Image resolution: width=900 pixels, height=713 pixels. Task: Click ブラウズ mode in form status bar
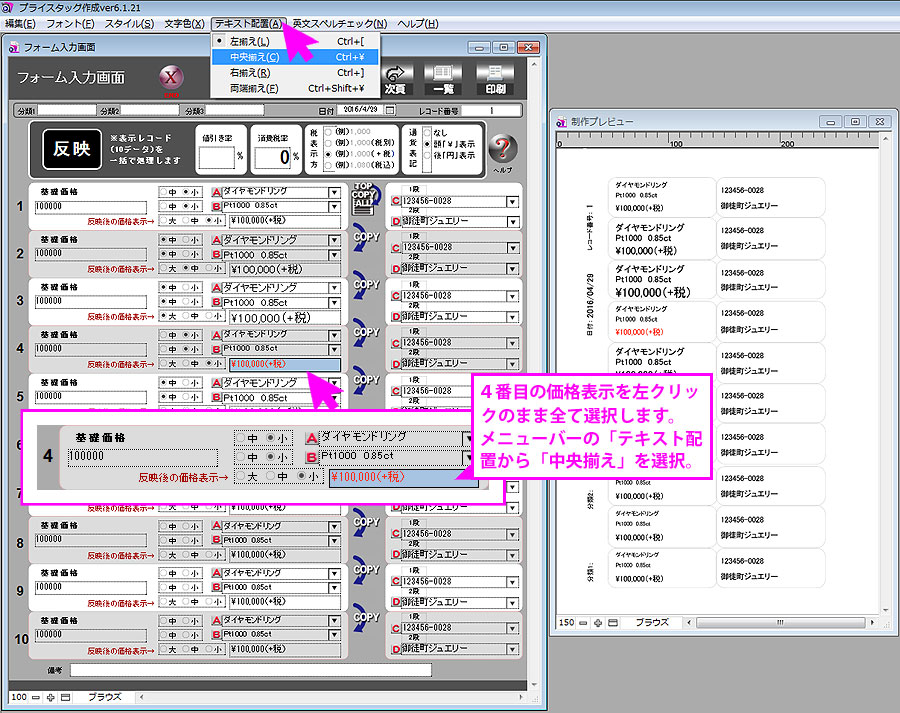point(104,696)
